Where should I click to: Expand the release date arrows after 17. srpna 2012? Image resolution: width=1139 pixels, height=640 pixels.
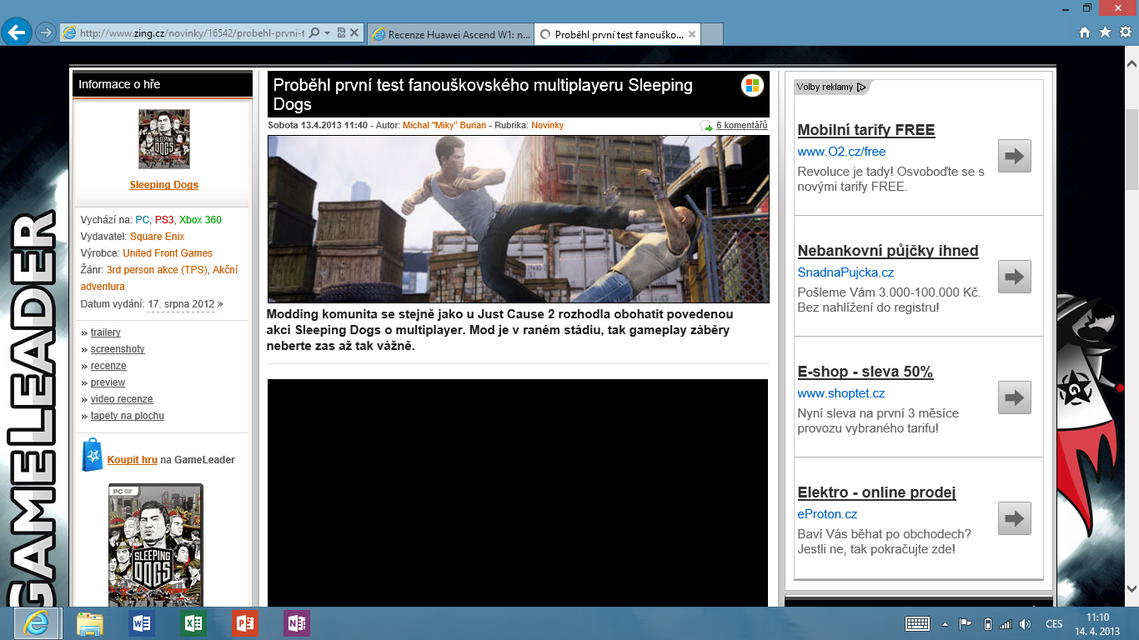pos(220,304)
